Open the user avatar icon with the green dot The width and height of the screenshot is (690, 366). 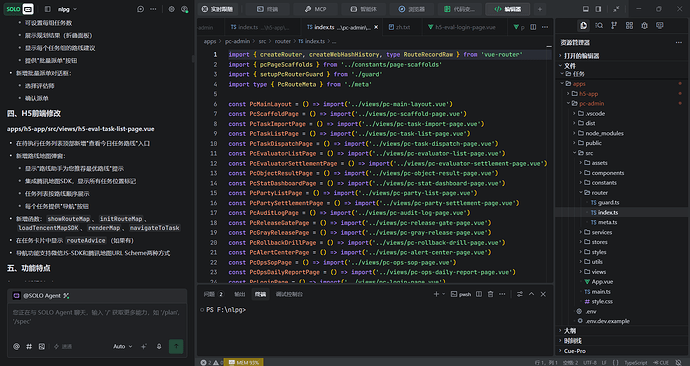(x=184, y=9)
